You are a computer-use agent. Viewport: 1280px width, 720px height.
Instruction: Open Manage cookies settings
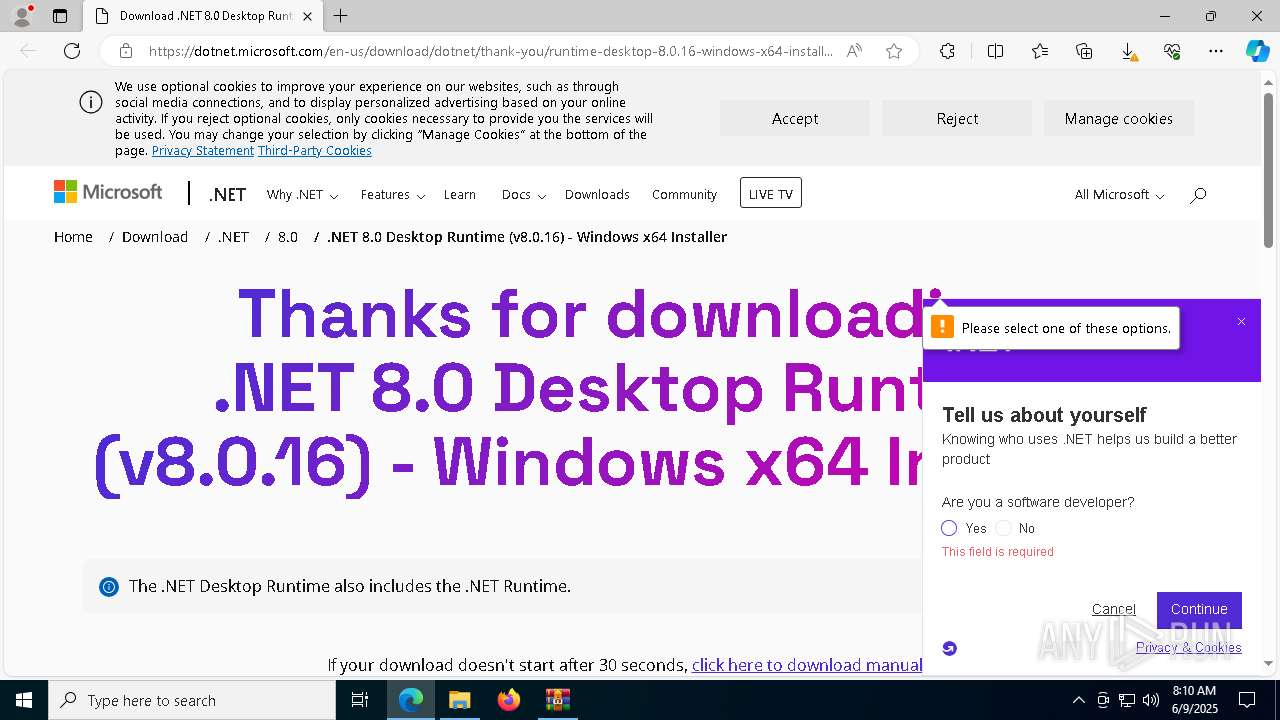(x=1119, y=118)
